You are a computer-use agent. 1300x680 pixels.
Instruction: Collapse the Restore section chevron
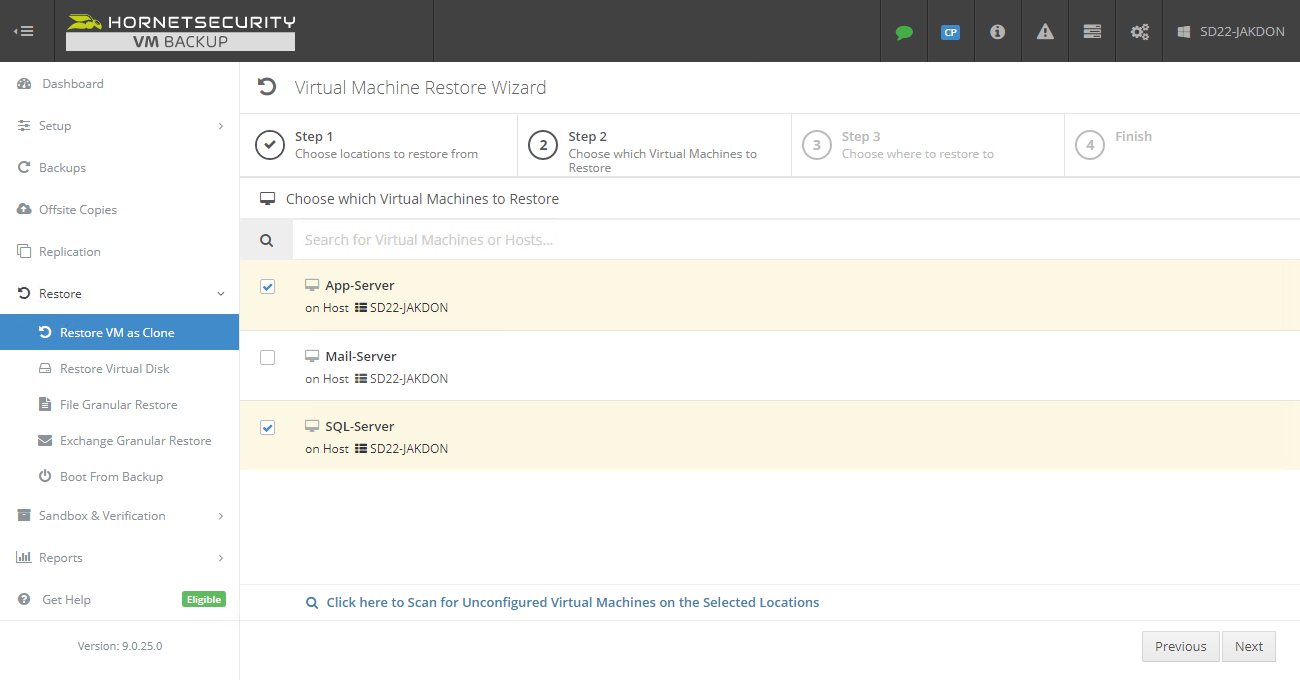219,293
